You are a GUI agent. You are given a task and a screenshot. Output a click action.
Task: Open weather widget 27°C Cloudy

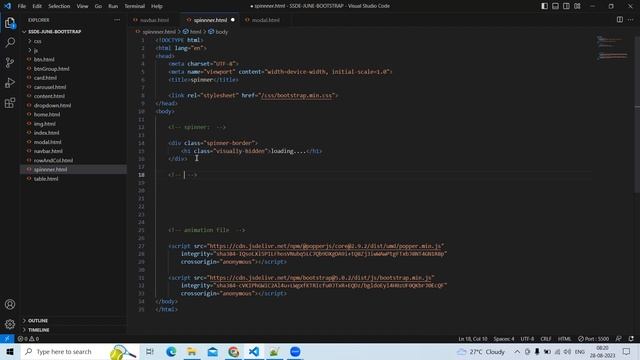click(481, 351)
